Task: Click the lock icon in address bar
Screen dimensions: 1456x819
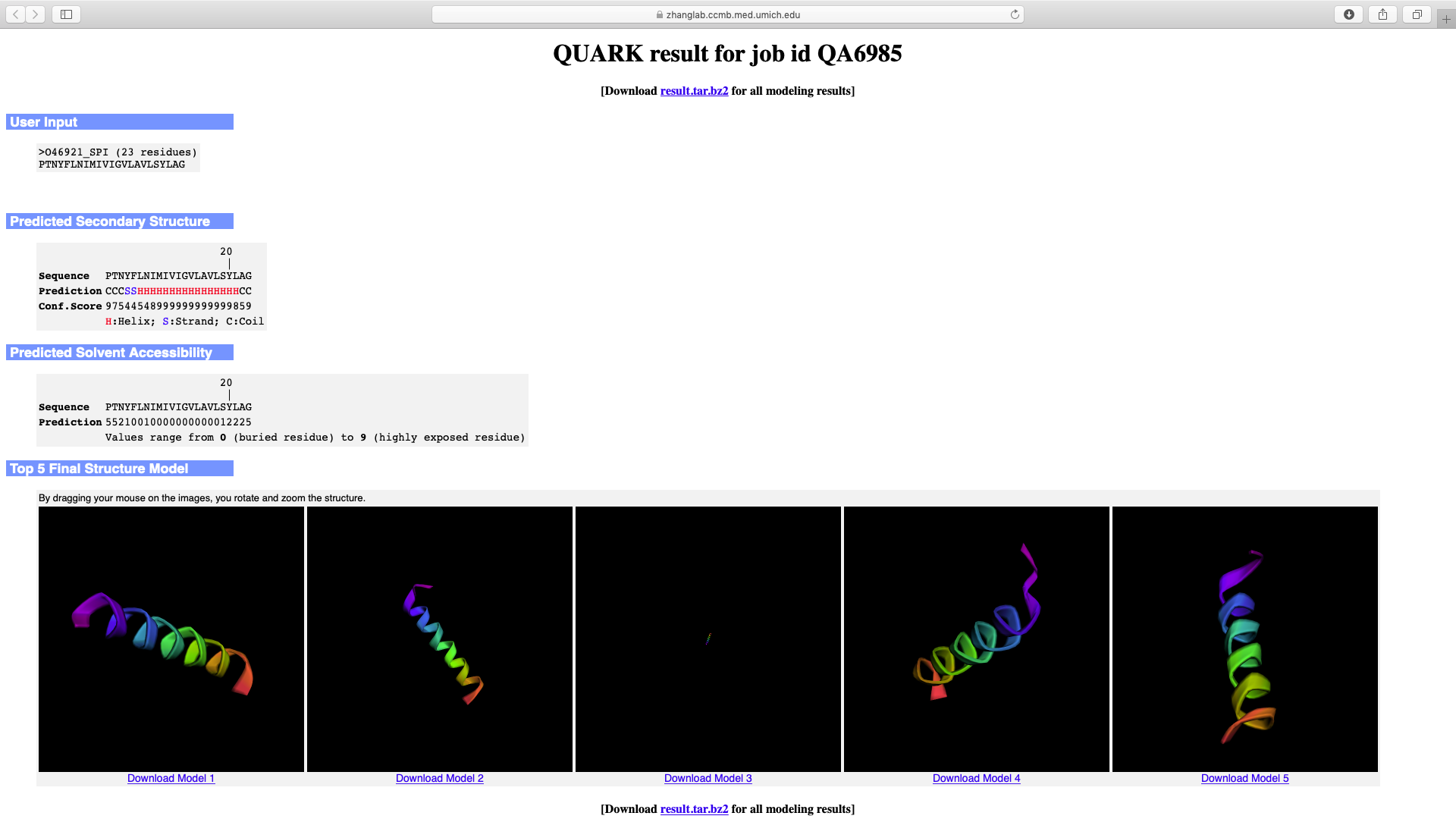Action: 660,14
